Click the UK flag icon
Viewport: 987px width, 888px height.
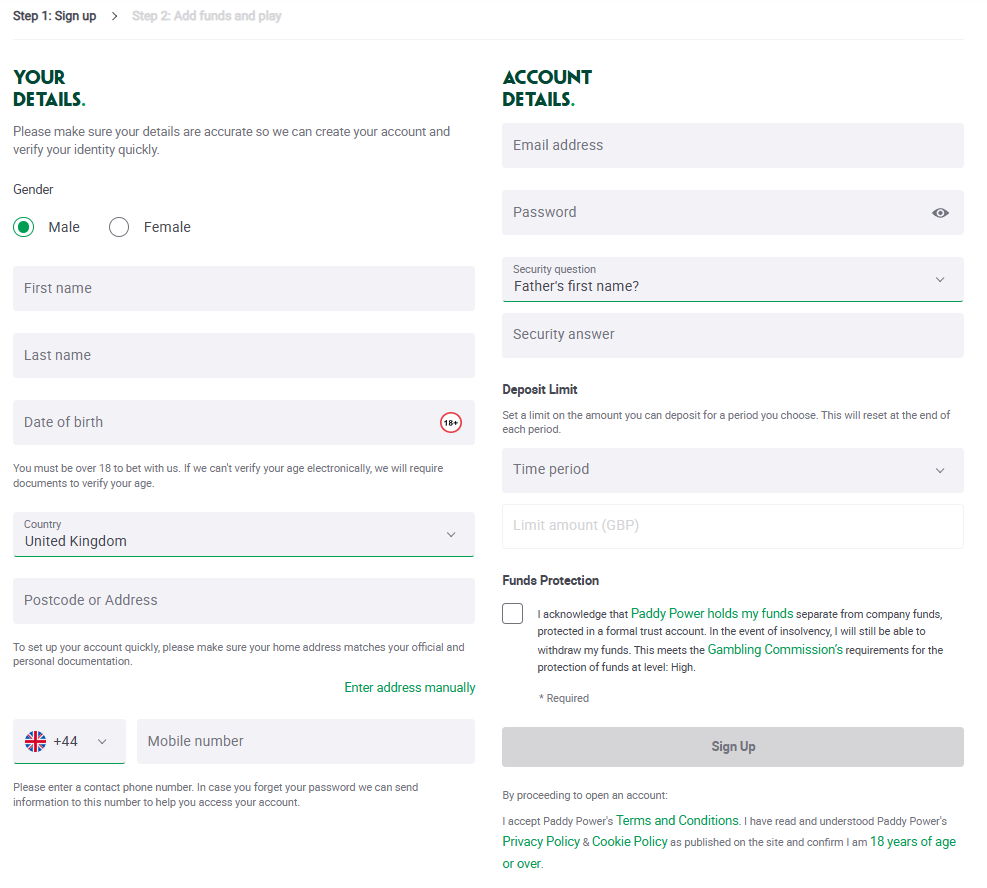click(36, 741)
